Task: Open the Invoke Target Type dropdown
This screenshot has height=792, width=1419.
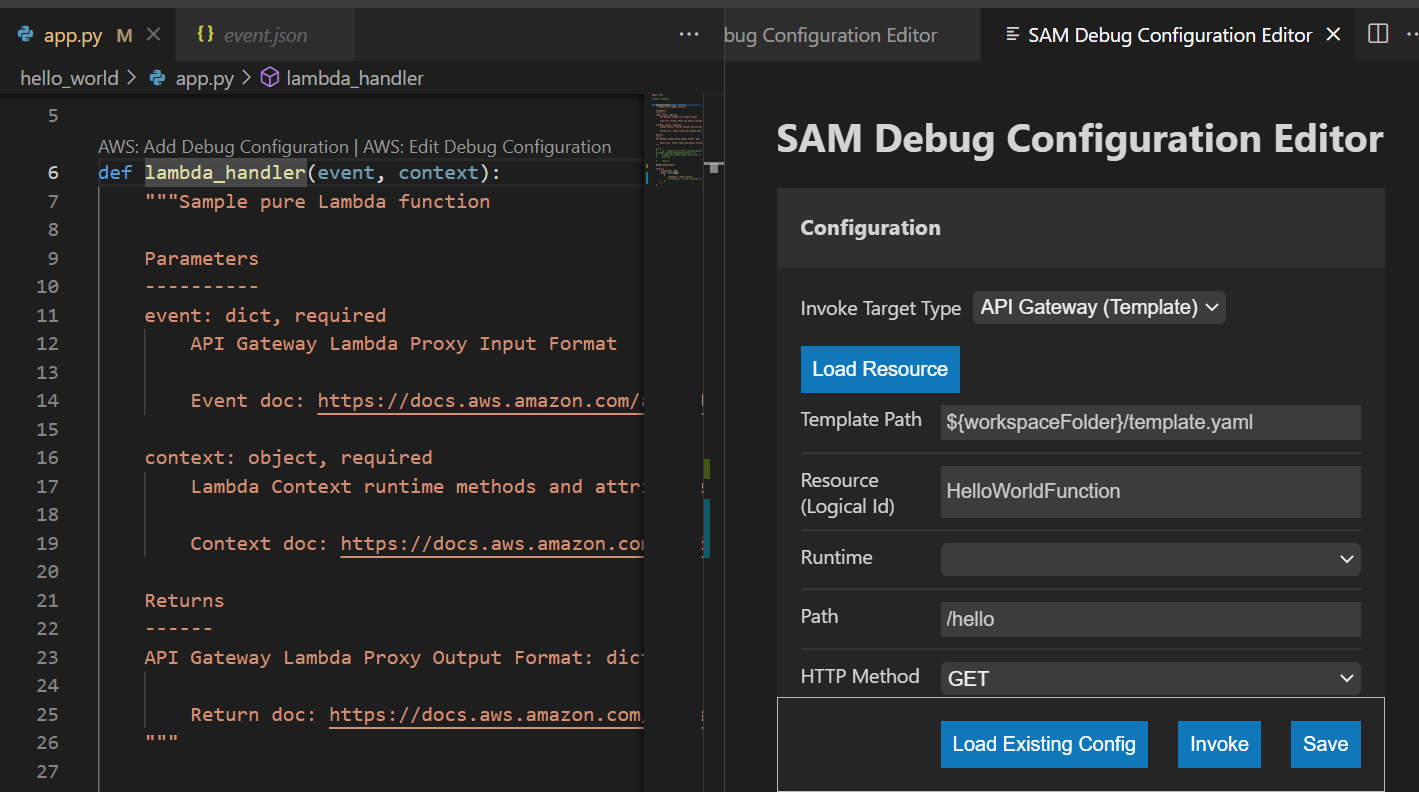Action: (x=1099, y=307)
